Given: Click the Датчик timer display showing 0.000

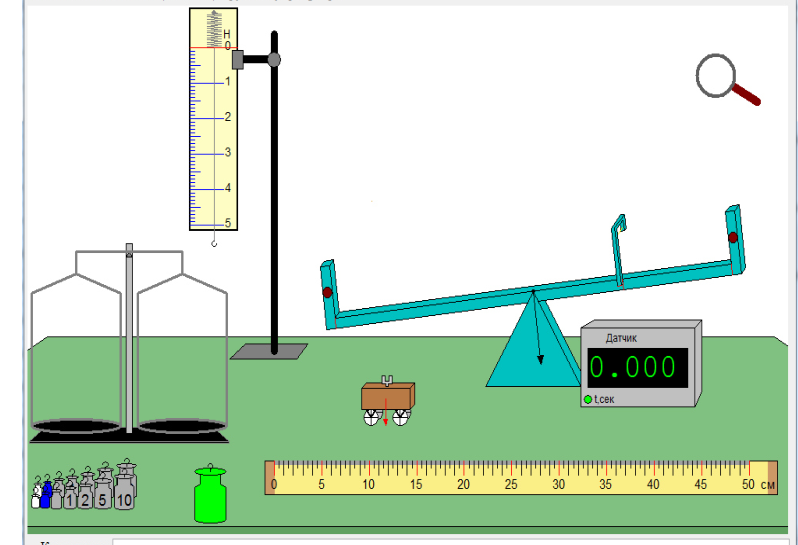Looking at the screenshot, I should tap(638, 367).
